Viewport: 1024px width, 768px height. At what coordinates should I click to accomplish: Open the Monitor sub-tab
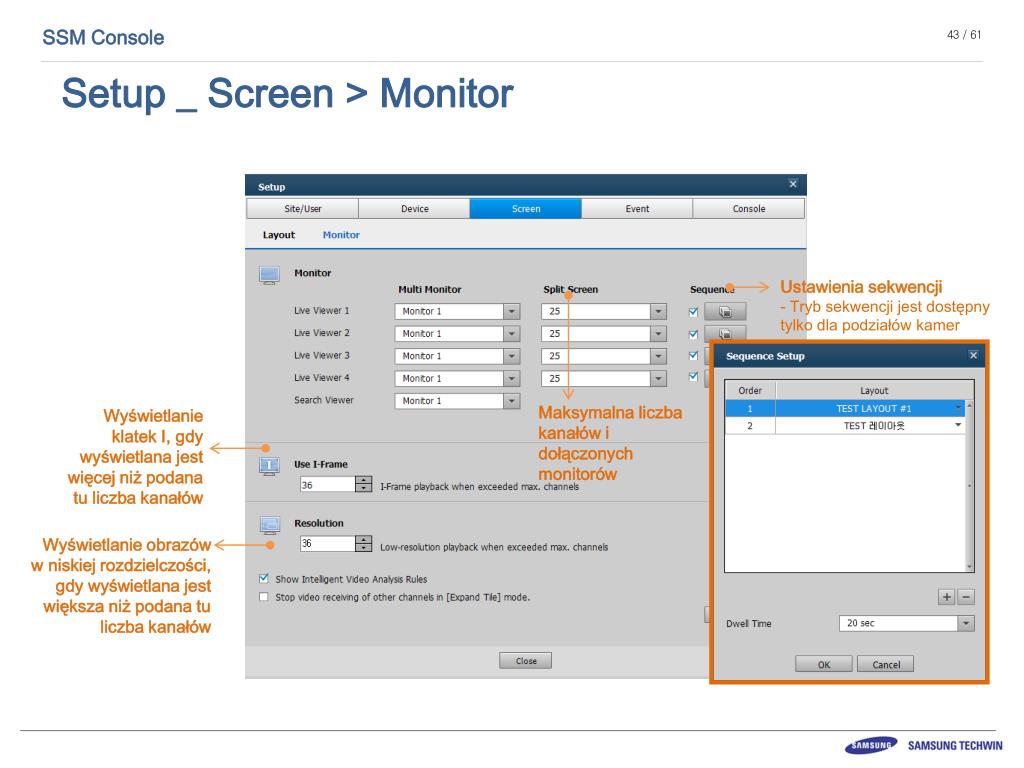point(341,234)
